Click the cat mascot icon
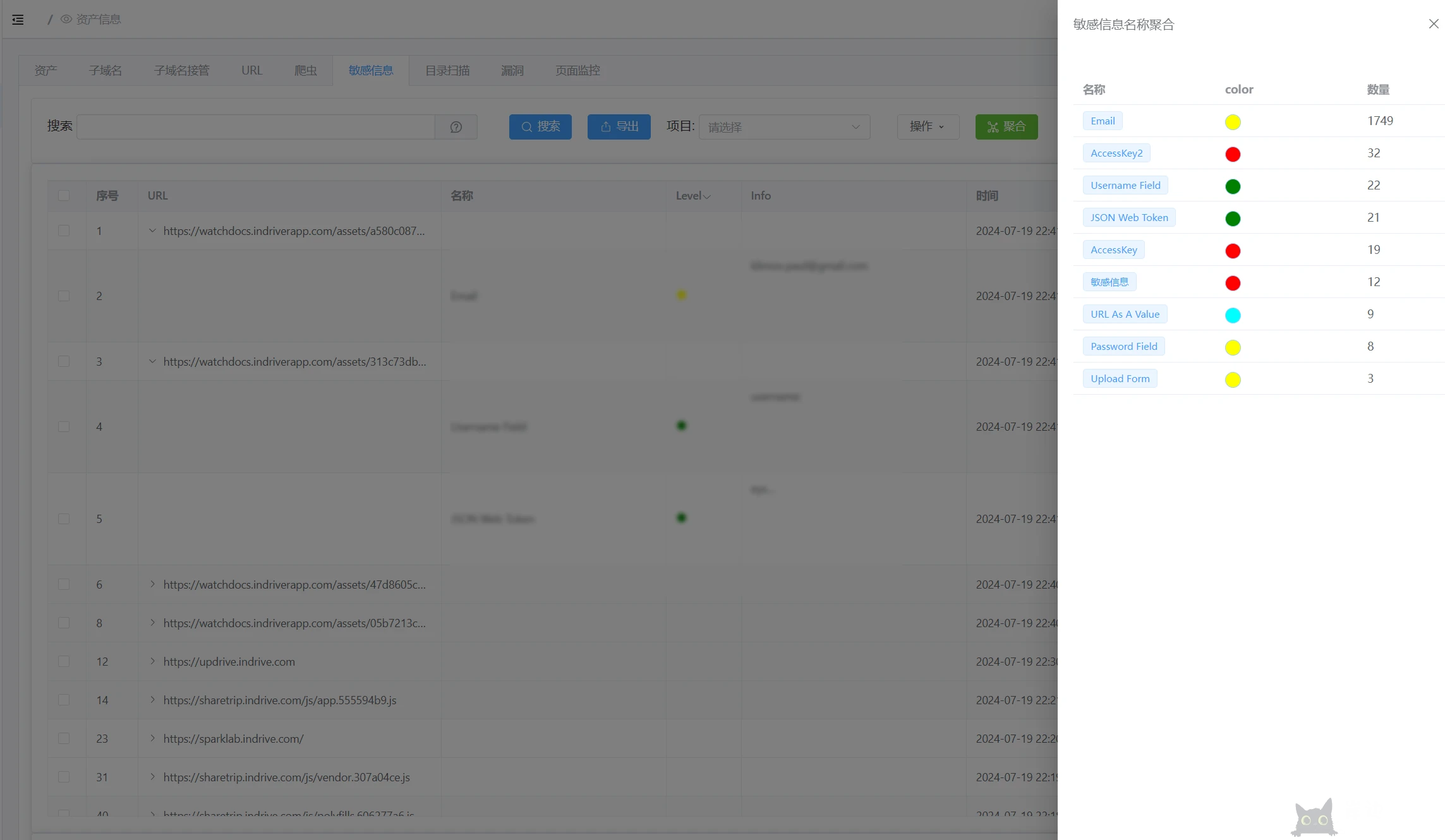Viewport: 1445px width, 840px height. (1314, 819)
